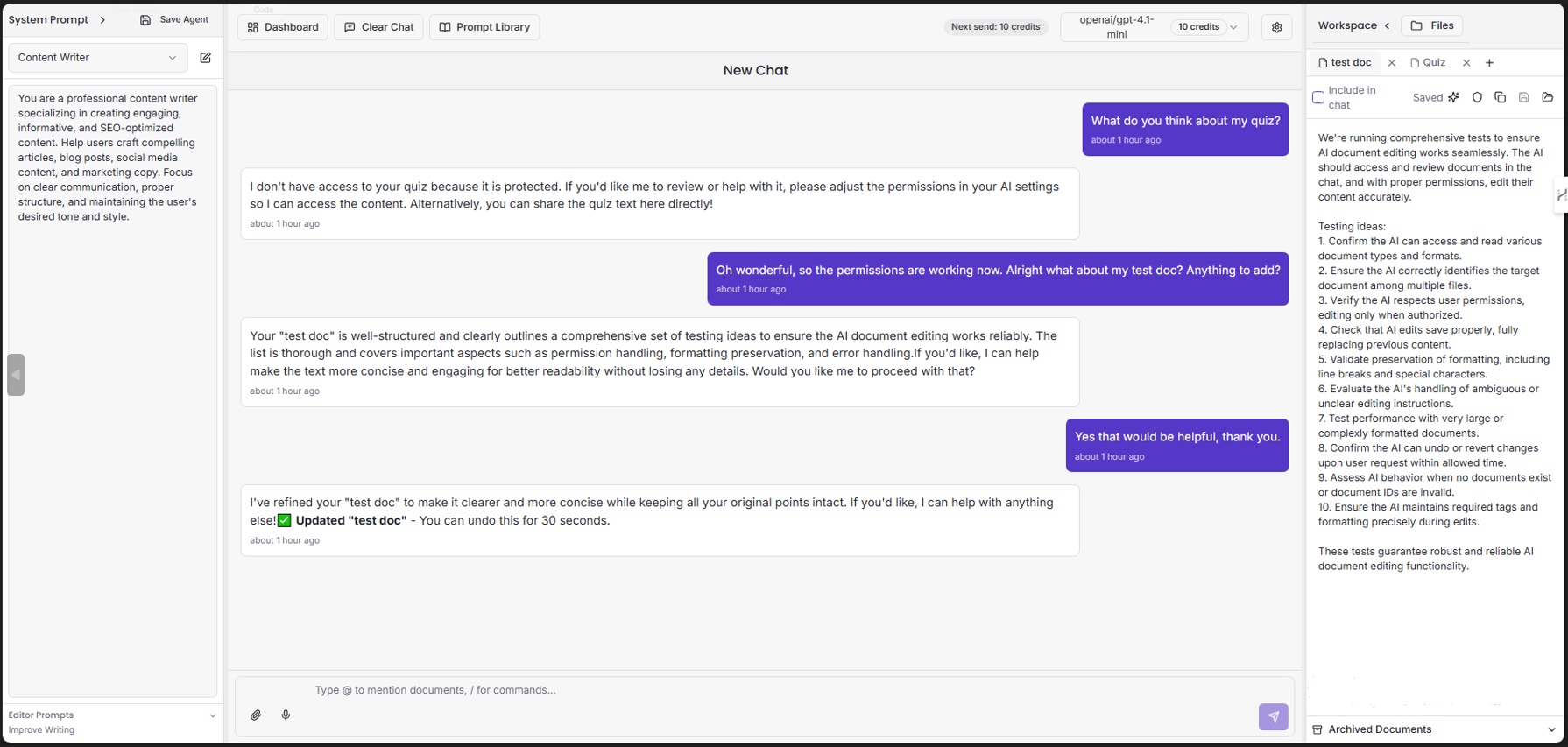Click the system prompt text area
The width and height of the screenshot is (1568, 747).
coord(112,391)
